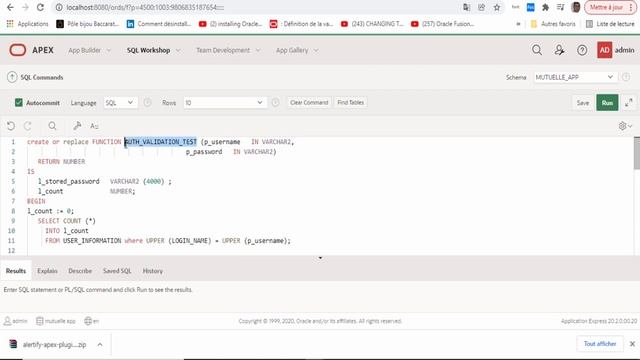Viewport: 640px width, 360px height.
Task: Open the Help question mark icon
Action: click(582, 50)
